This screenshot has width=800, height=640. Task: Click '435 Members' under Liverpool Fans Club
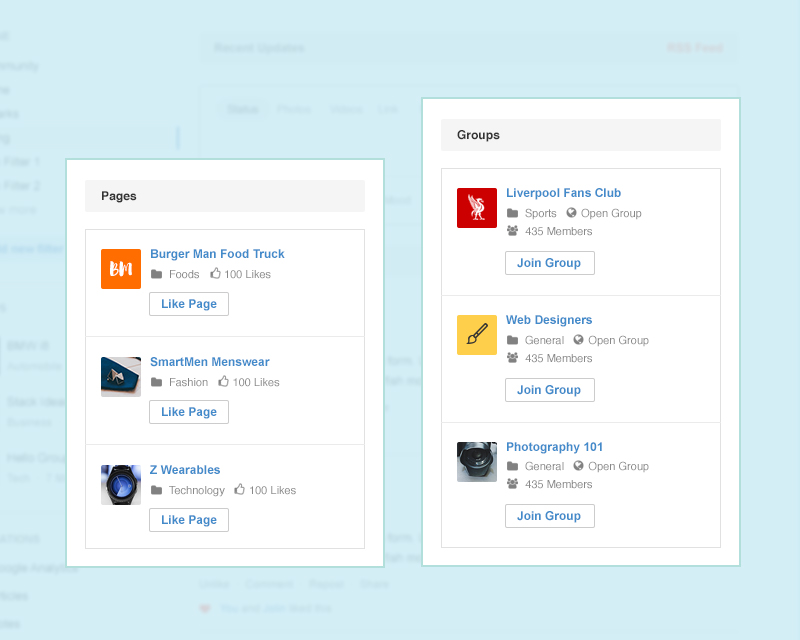pos(559,231)
